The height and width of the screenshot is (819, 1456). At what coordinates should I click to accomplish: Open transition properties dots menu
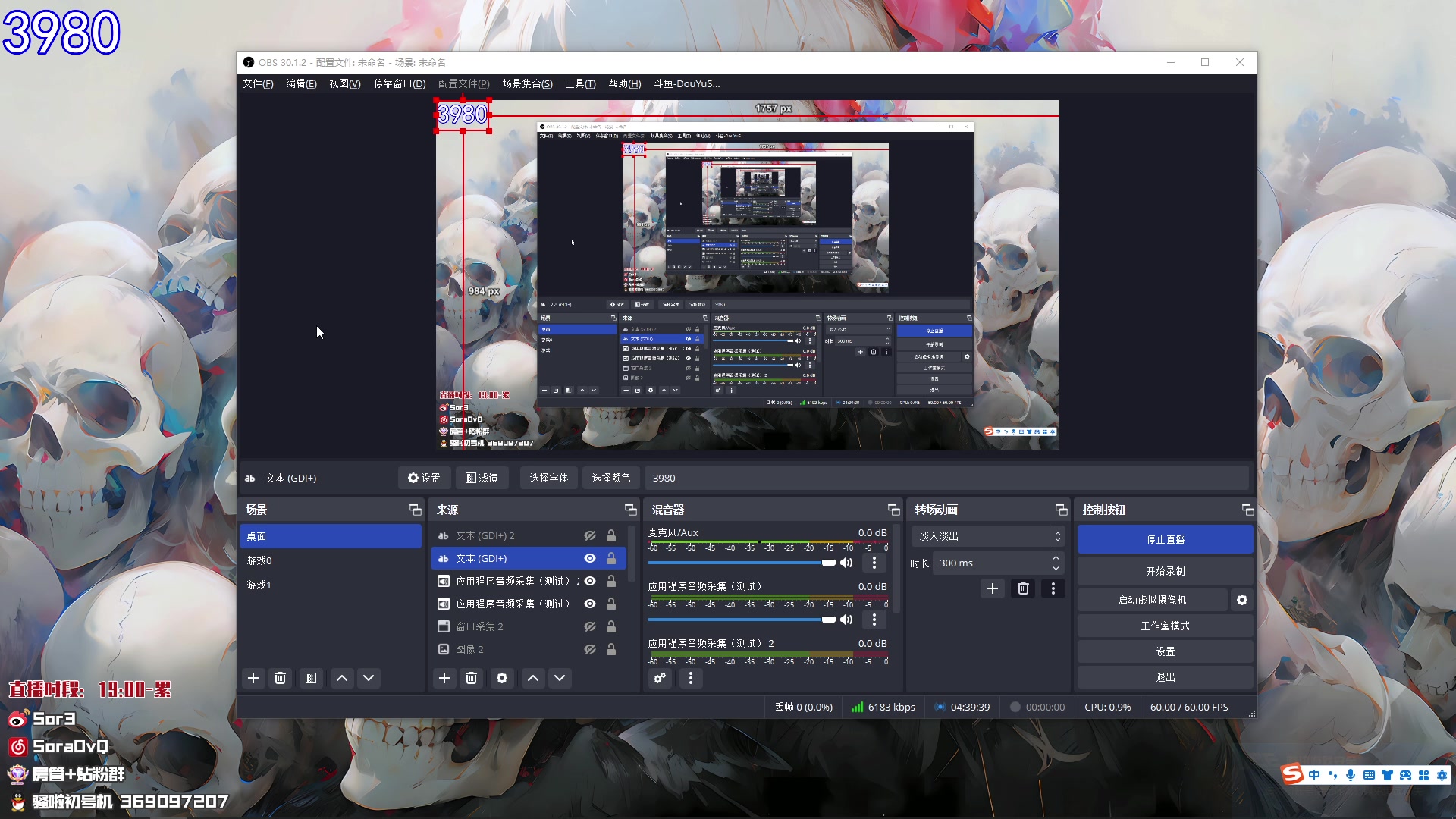(1053, 588)
